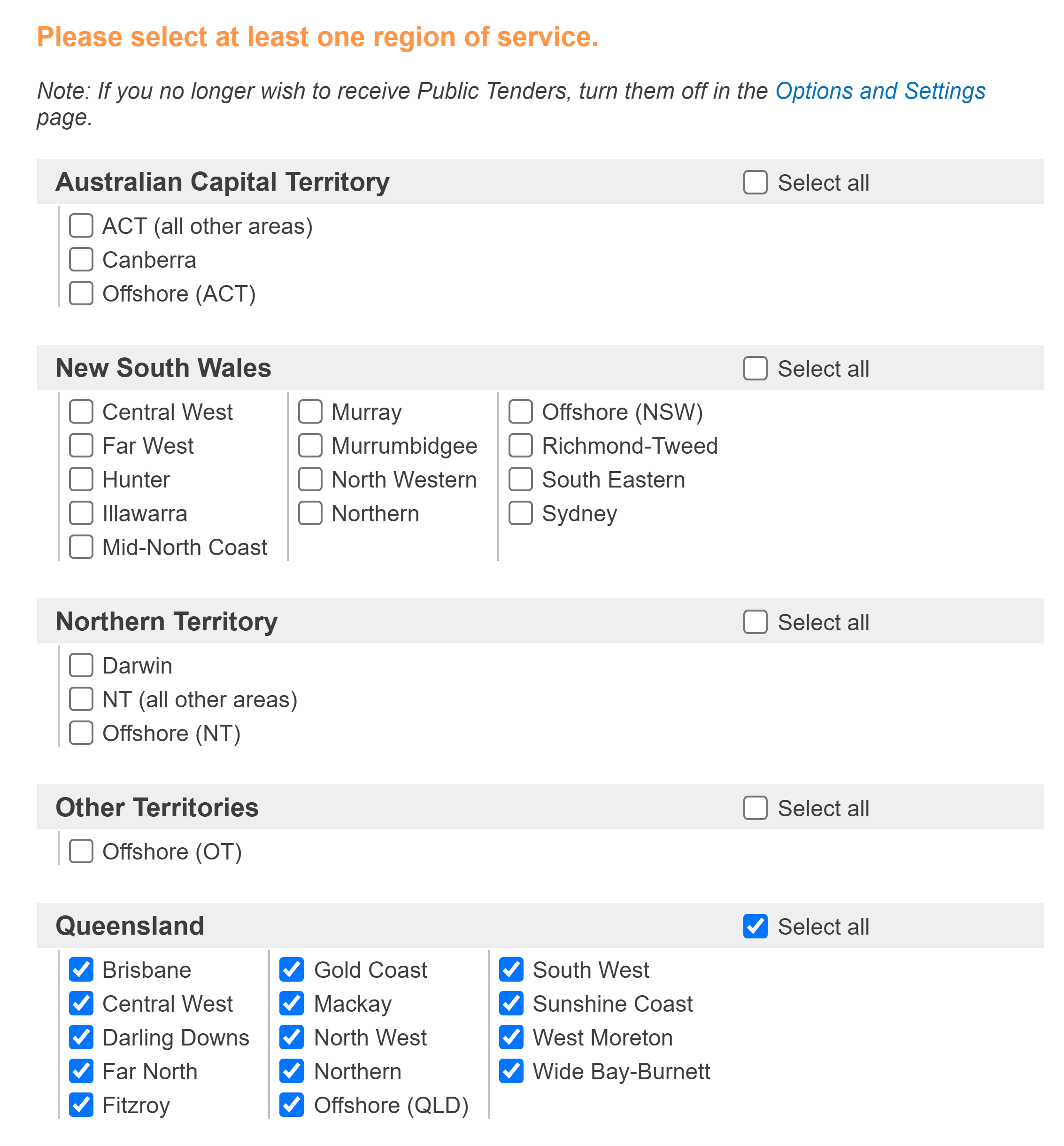This screenshot has height=1146, width=1064.
Task: Enable NT (all other areas)
Action: point(81,699)
